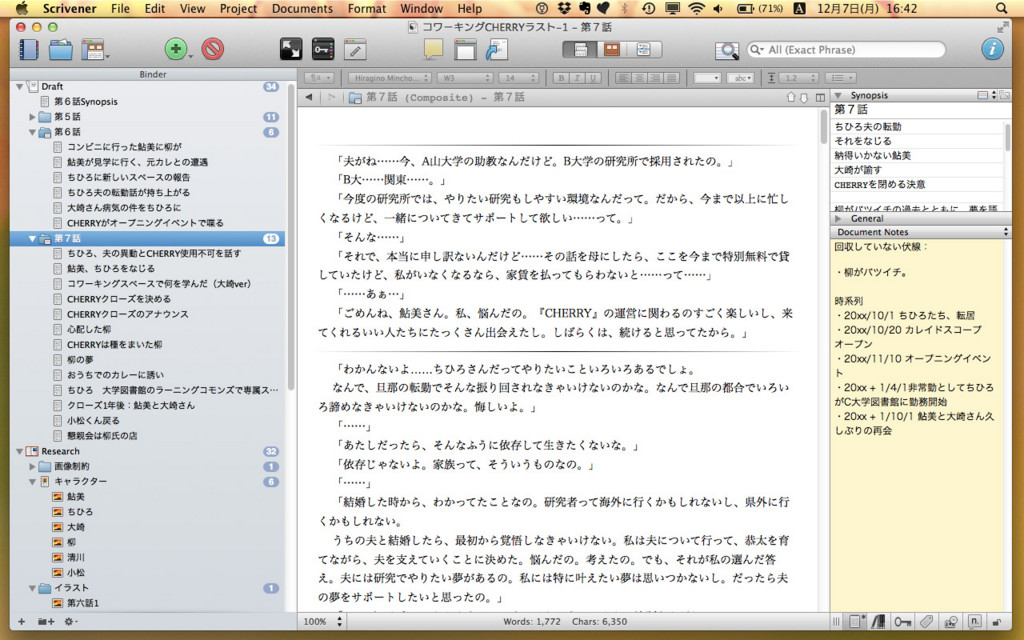1024x640 pixels.
Task: Click the green Add document button
Action: [176, 49]
